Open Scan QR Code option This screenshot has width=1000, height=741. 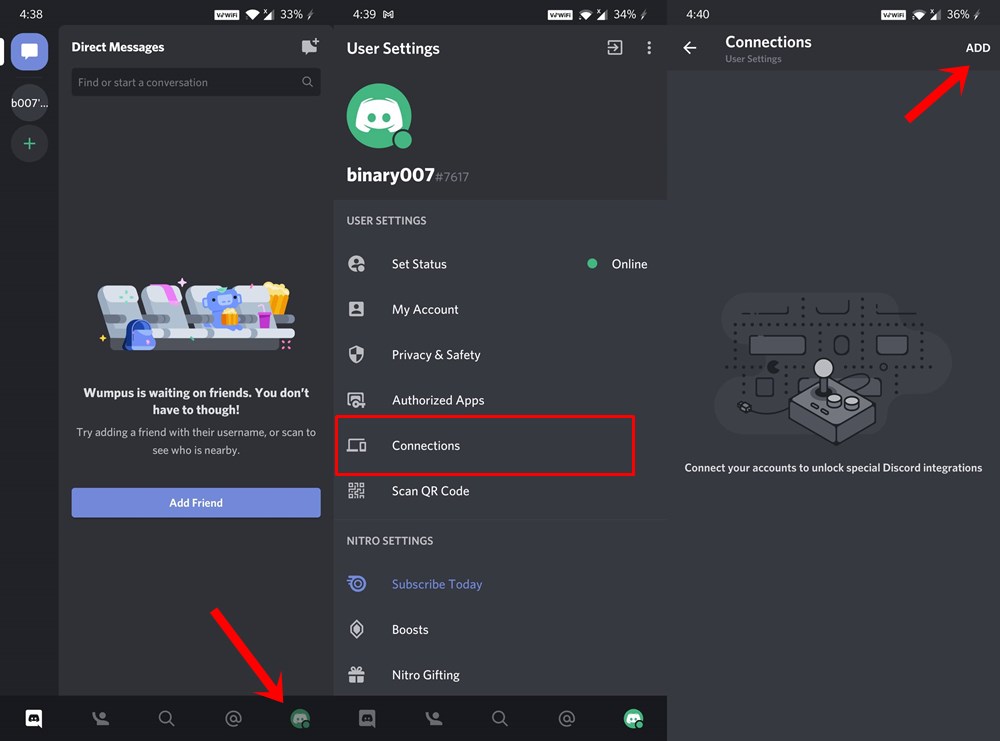point(500,491)
